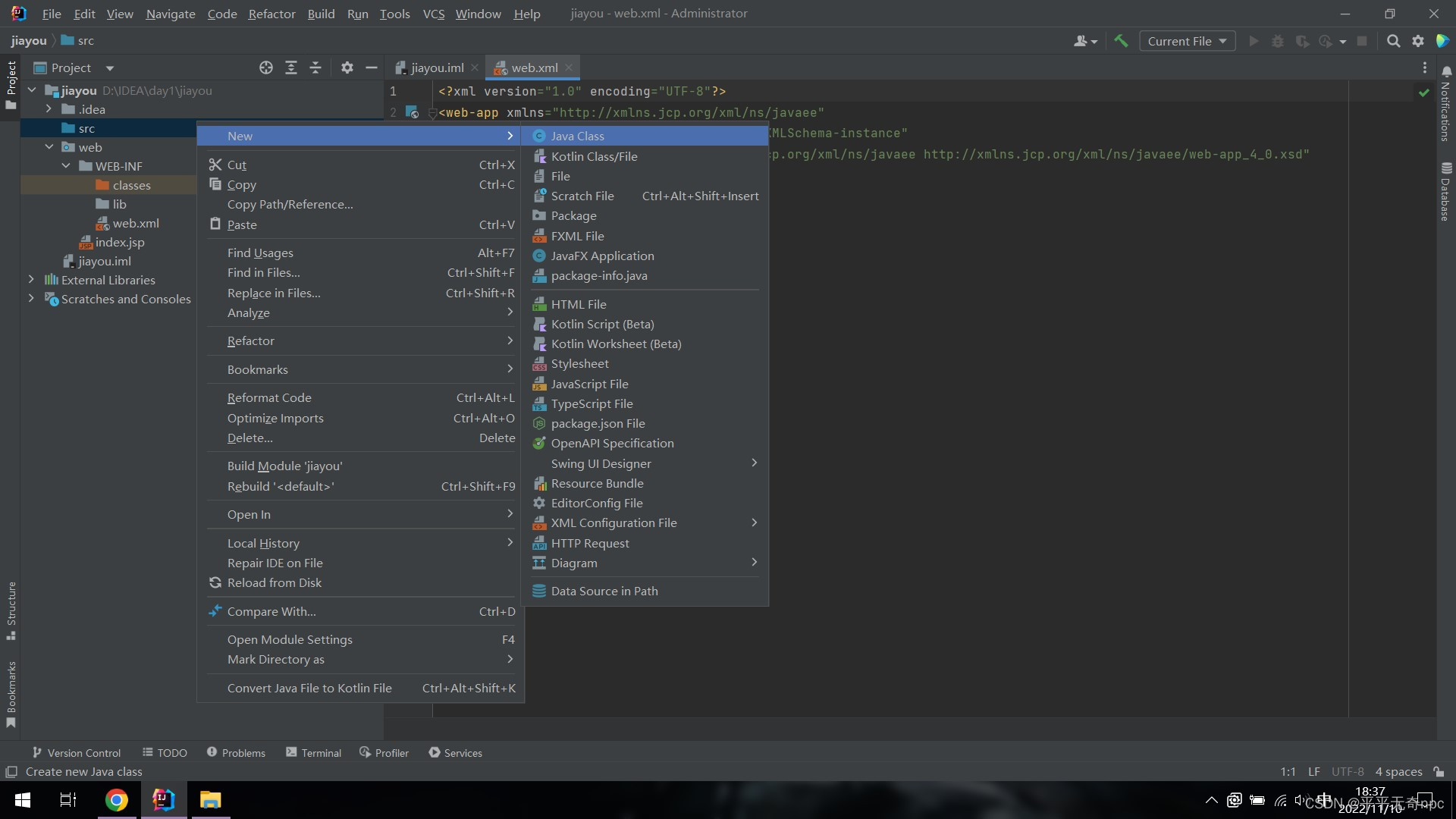The height and width of the screenshot is (819, 1456).
Task: Click the user account icon
Action: (x=1085, y=41)
